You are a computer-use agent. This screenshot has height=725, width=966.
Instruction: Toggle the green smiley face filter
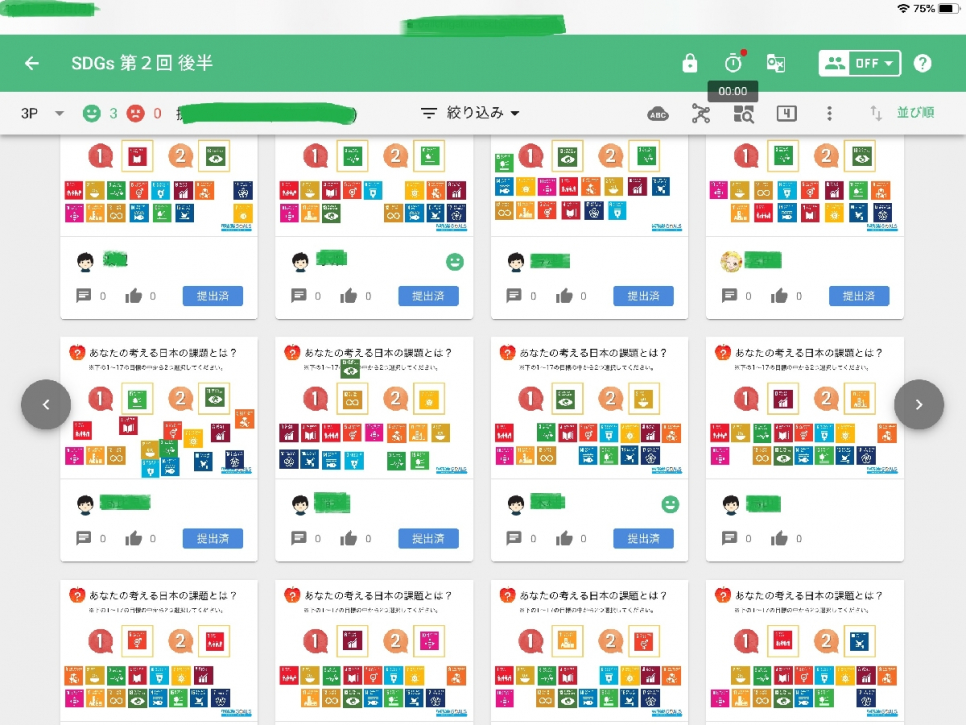tap(92, 114)
